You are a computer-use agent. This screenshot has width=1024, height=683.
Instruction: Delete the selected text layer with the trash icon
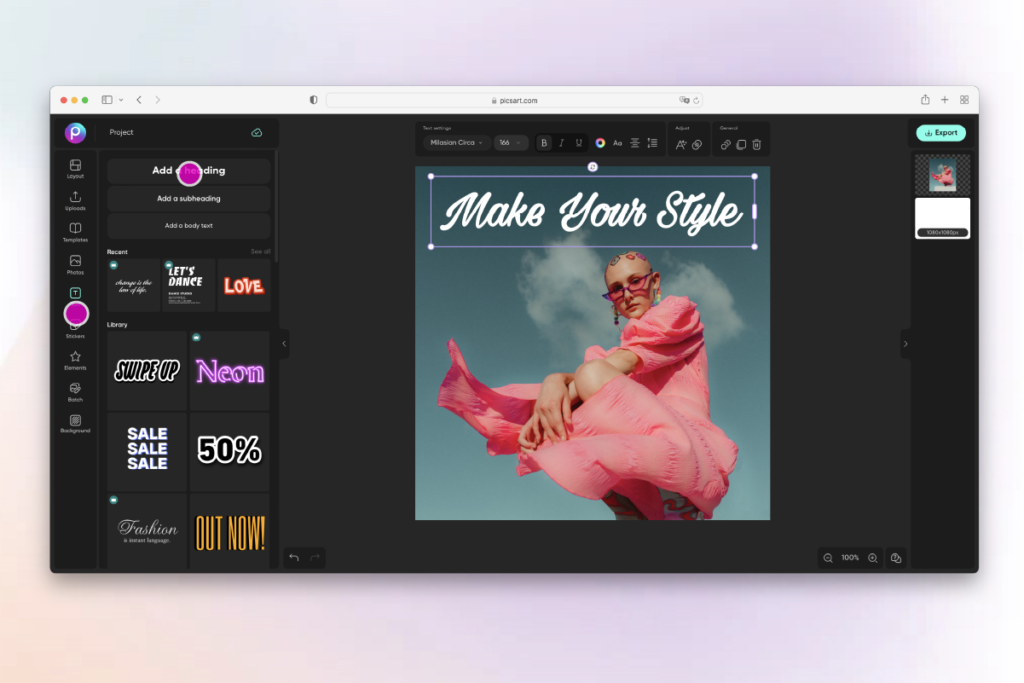tap(757, 142)
